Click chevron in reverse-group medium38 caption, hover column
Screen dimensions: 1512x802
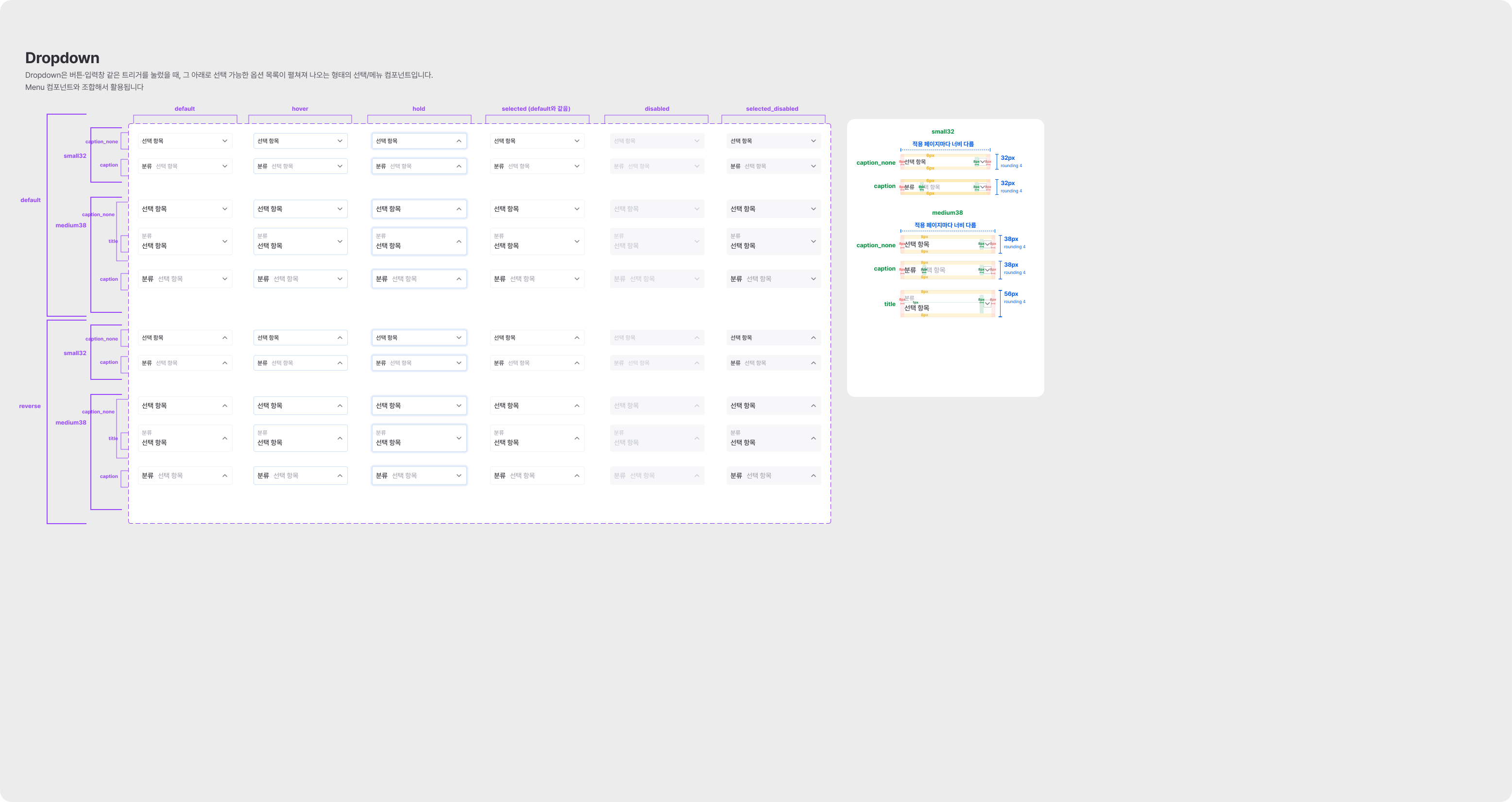click(x=340, y=476)
